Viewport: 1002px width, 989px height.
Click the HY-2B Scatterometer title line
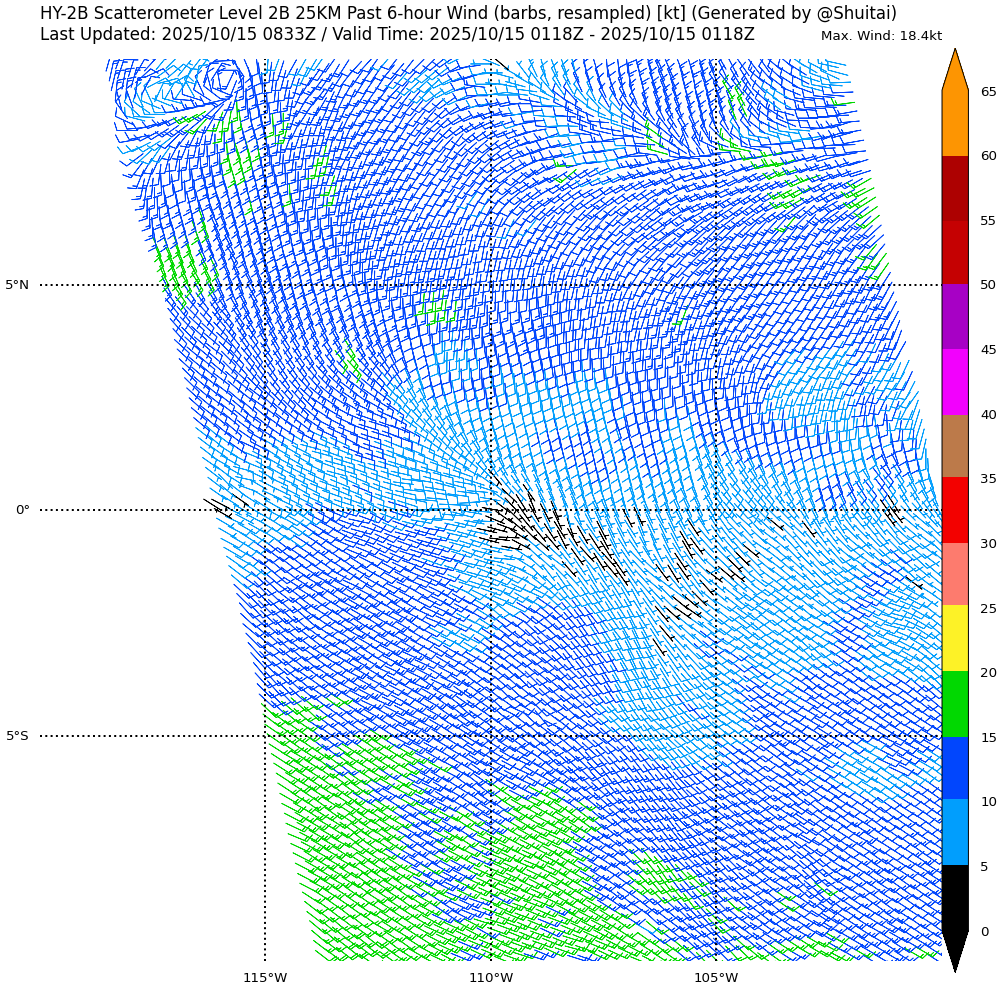click(468, 13)
